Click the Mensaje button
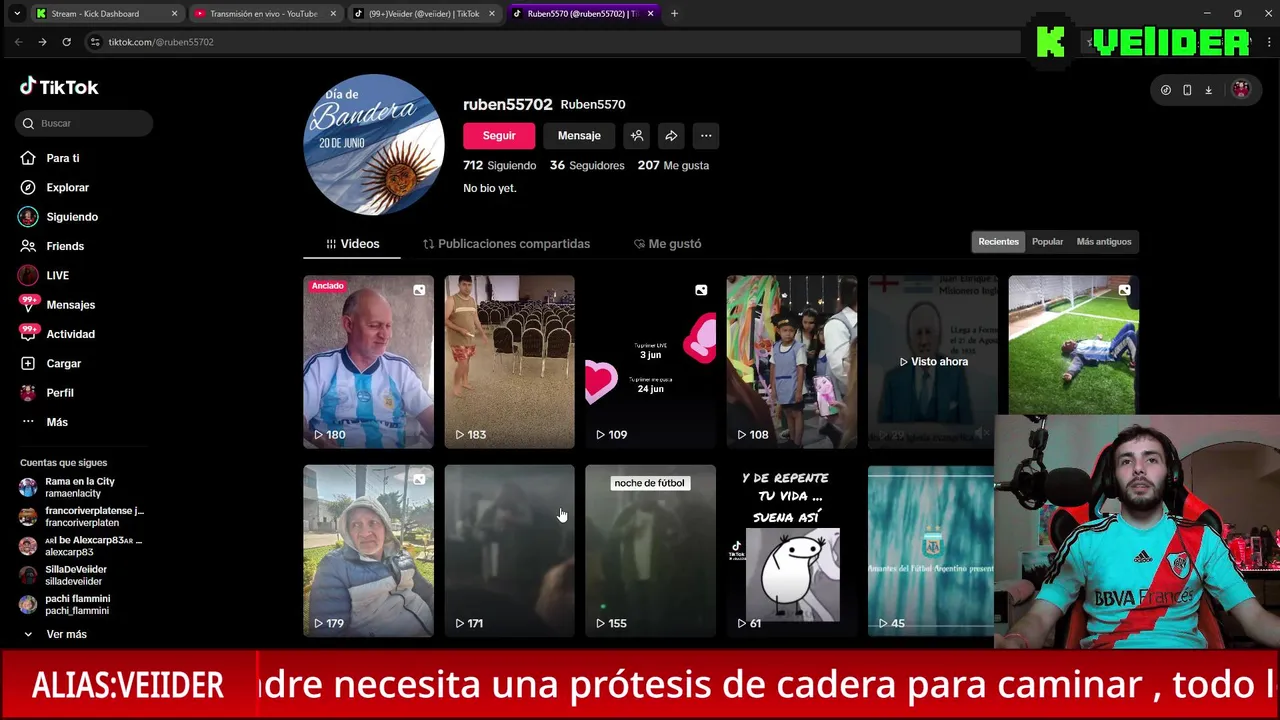 coord(579,136)
